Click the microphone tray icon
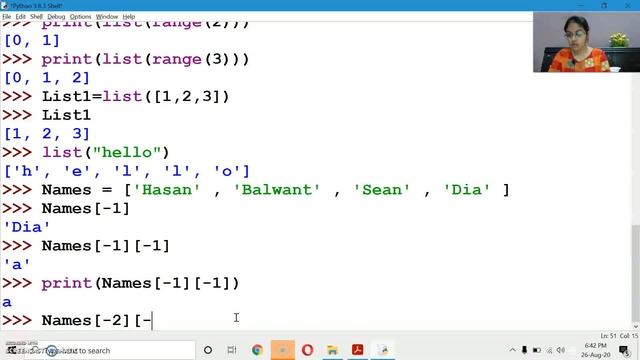640x360 pixels. 524,350
